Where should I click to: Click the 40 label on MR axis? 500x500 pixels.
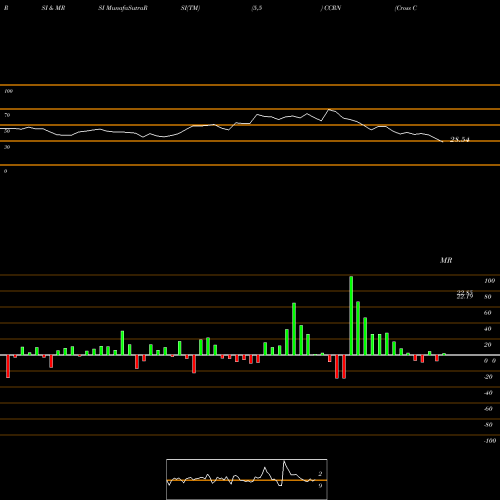pos(488,329)
